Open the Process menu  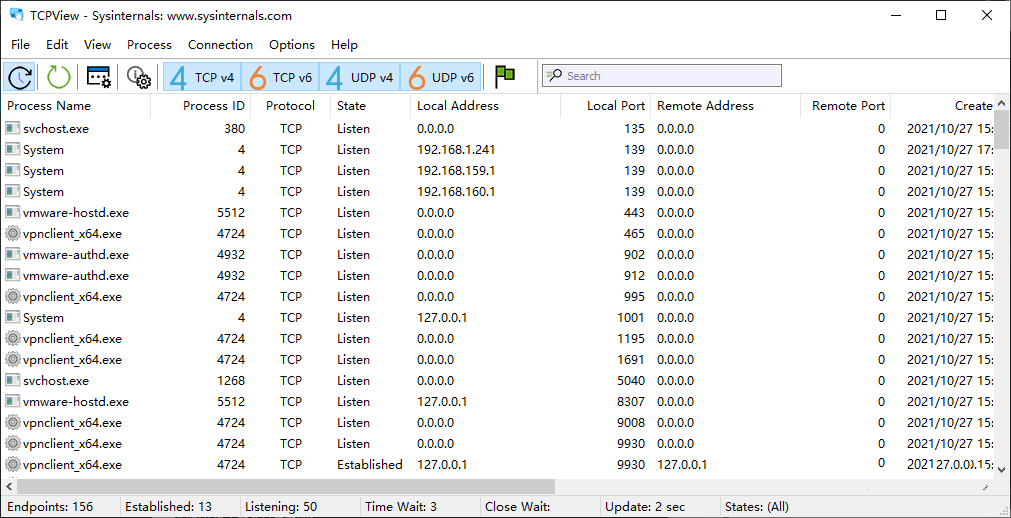[x=149, y=45]
